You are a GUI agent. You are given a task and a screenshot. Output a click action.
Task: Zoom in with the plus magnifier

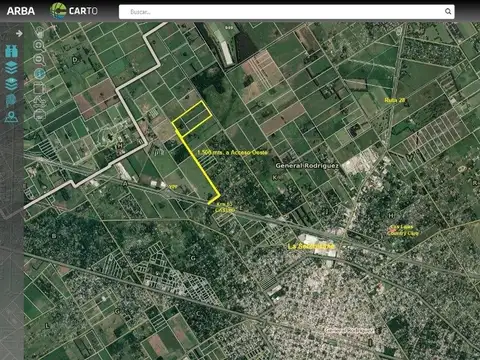(x=39, y=46)
